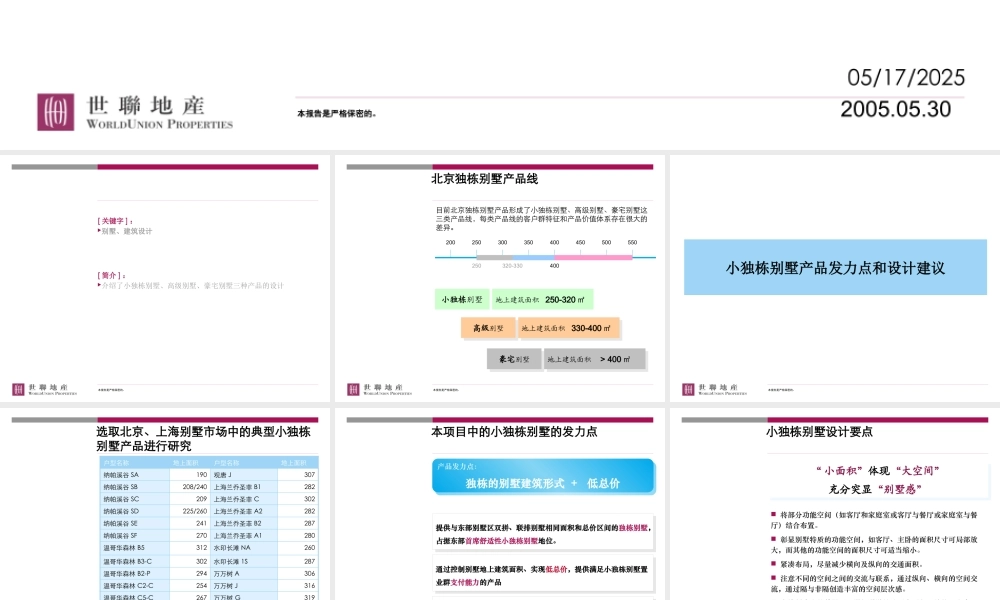Click the bullet starting 彰显别墅特质的功能空间

874,545
